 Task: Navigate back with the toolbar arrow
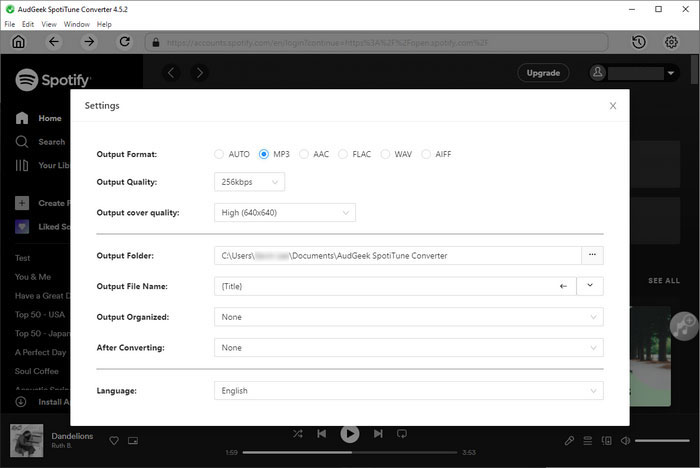(54, 42)
